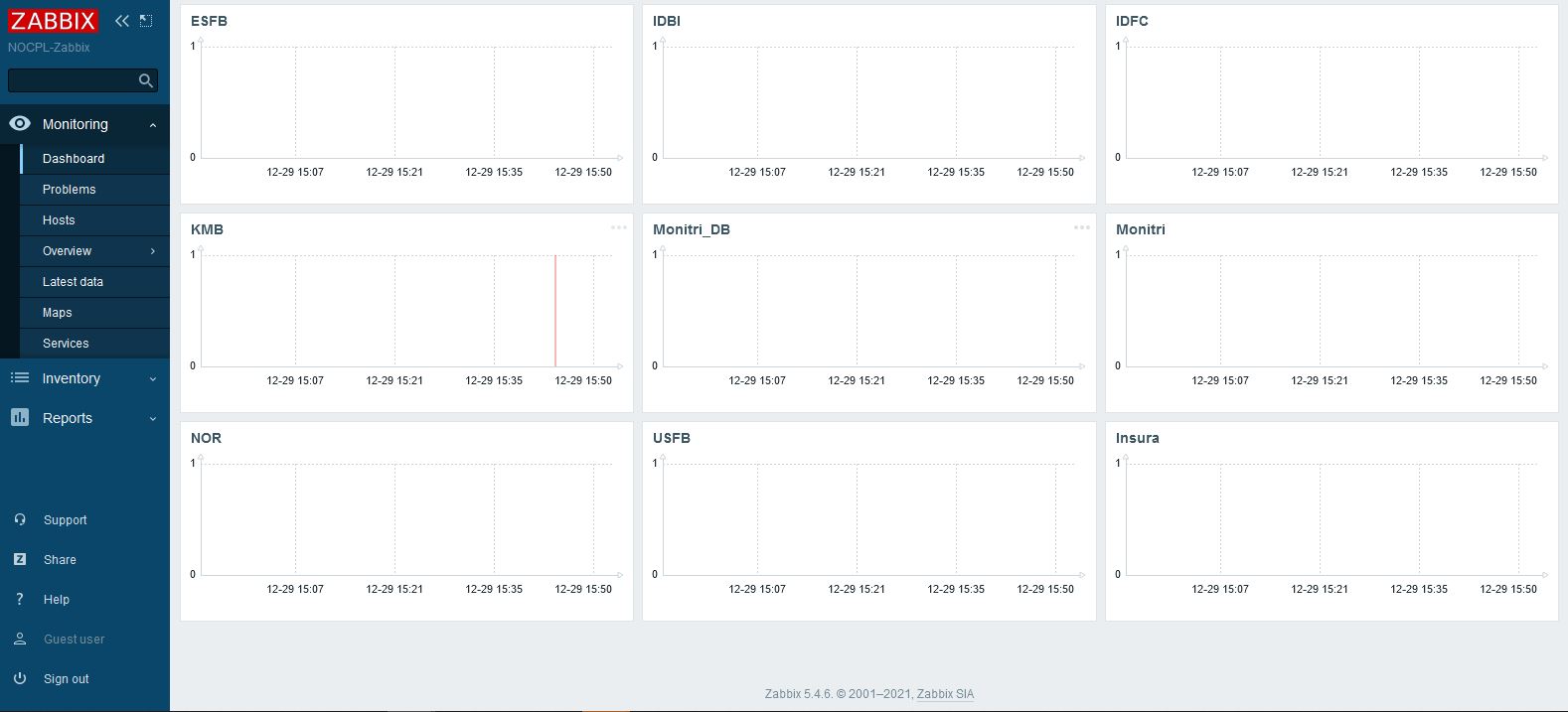Click the Monitri_DB widget title
Viewport: 1568px width, 712px height.
pyautogui.click(x=692, y=229)
